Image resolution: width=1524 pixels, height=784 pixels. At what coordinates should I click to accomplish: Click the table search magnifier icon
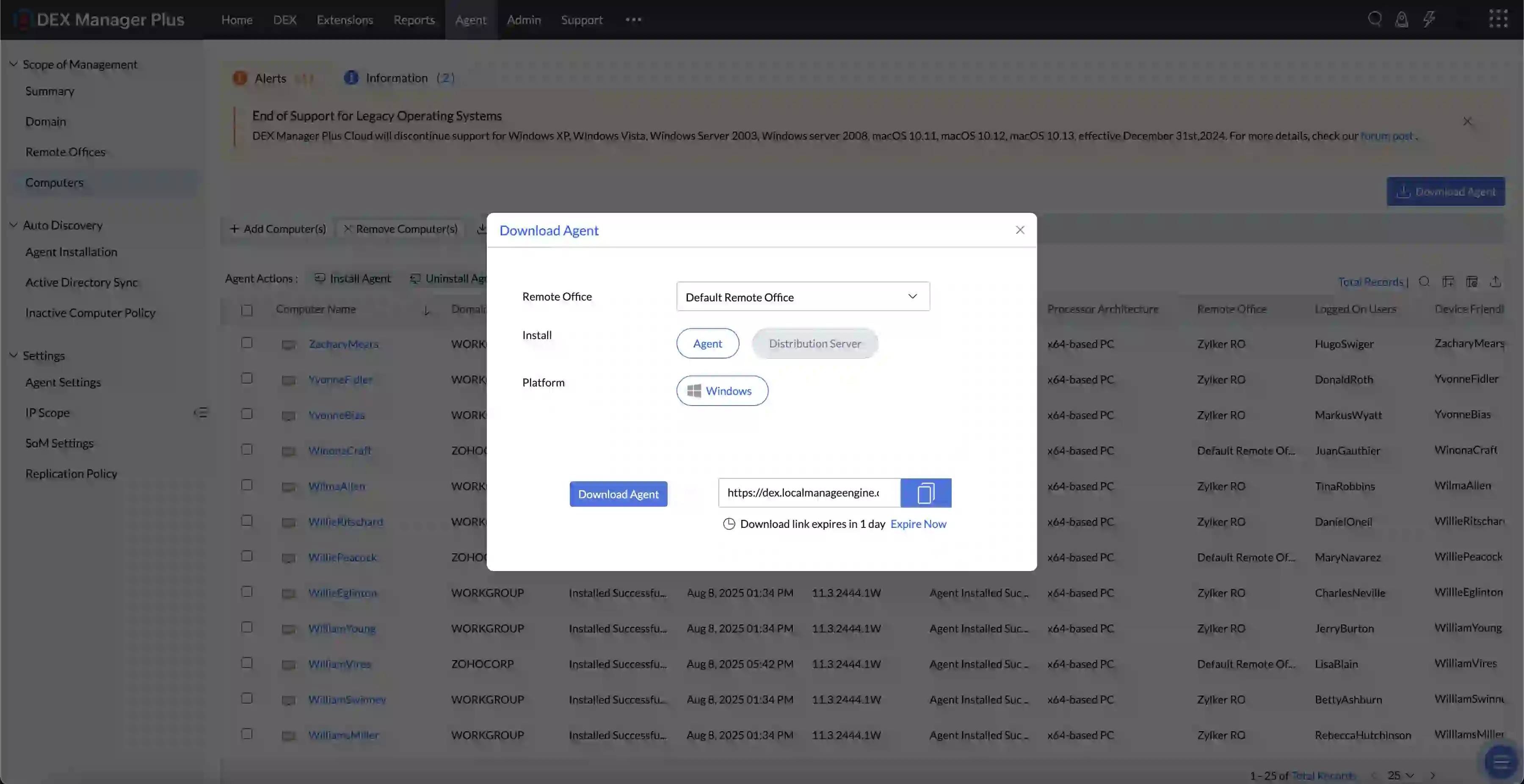pos(1424,282)
